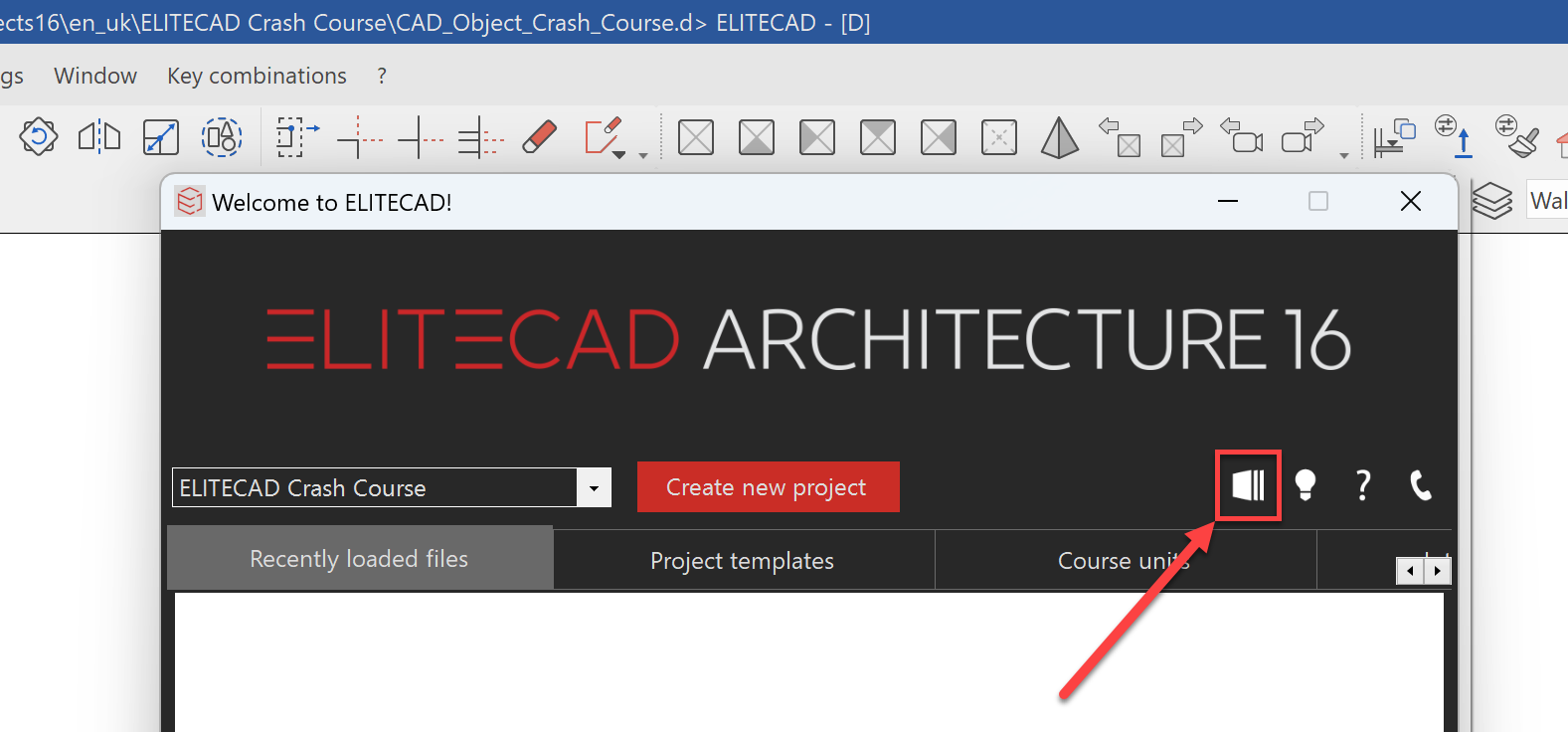Open the Key combinations menu
Screen dimensions: 1568x732
tap(258, 77)
